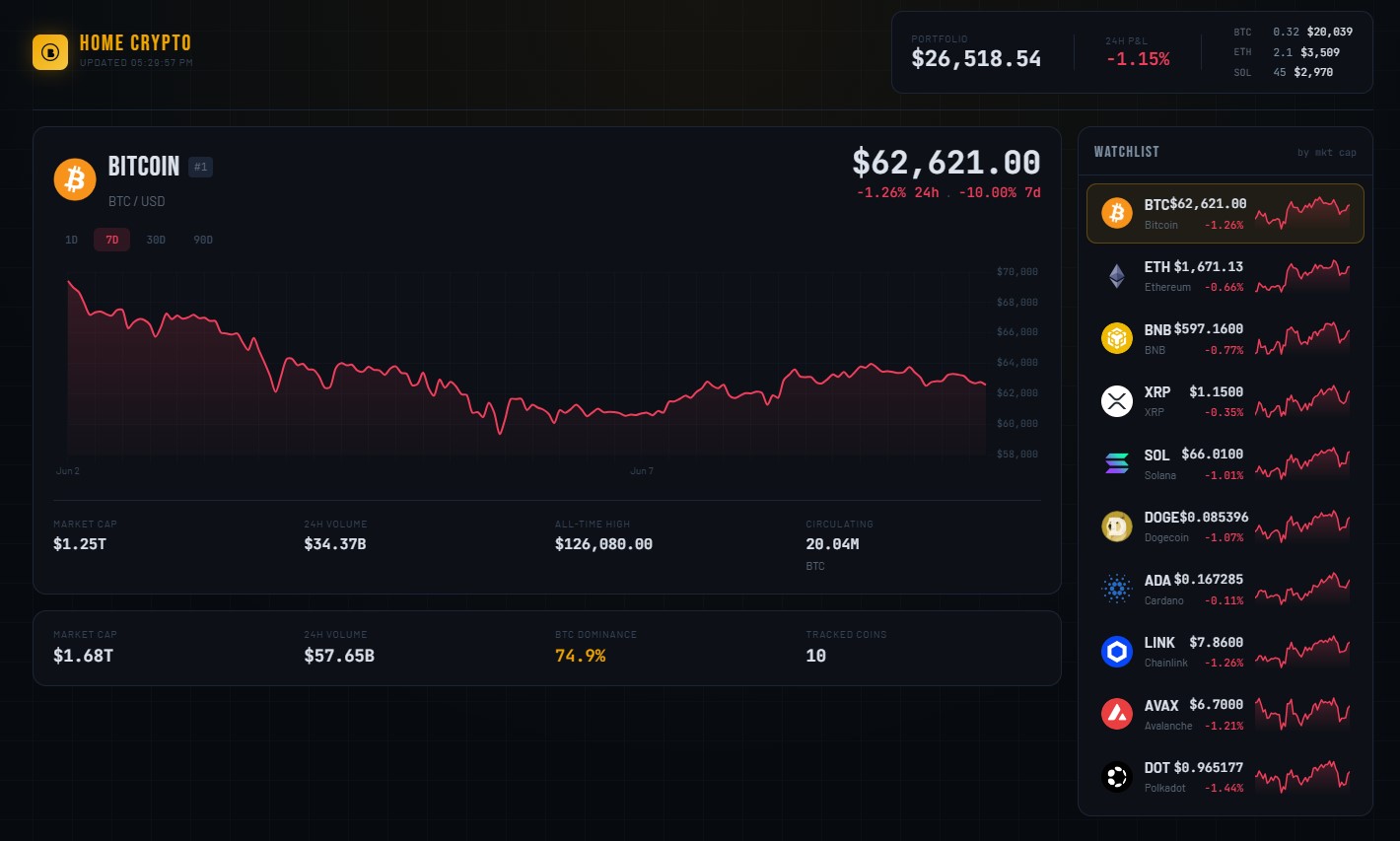Click the -1.26% 24h change in header
The height and width of the screenshot is (841, 1400).
coord(898,192)
